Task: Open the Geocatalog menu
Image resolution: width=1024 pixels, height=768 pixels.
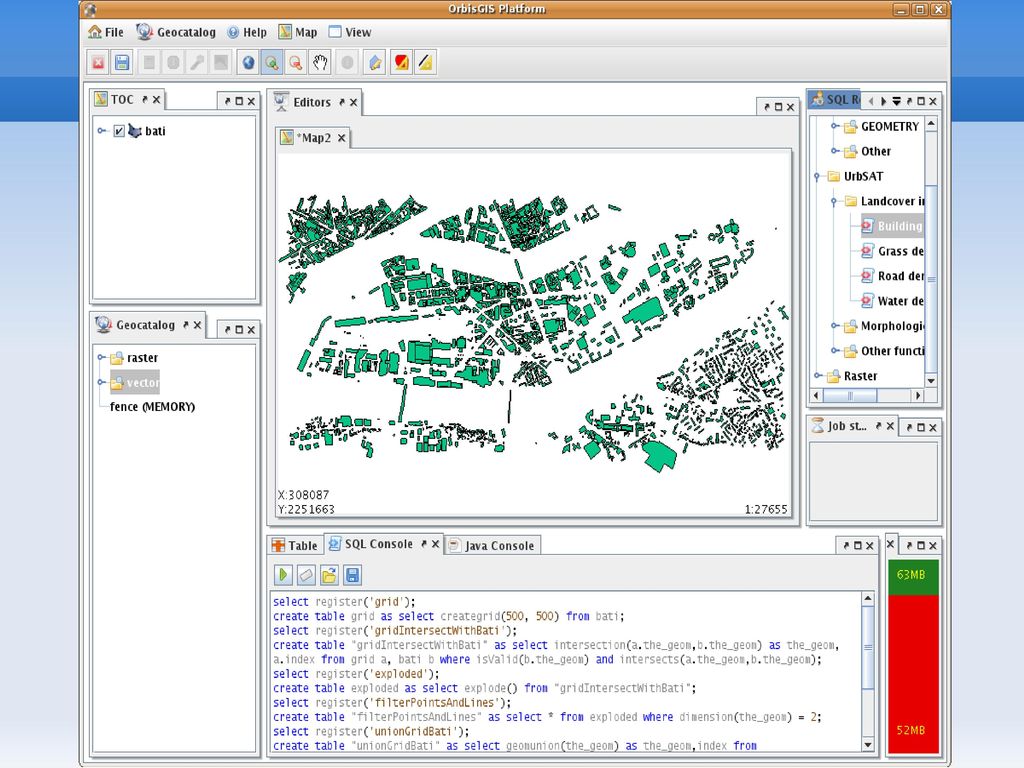Action: point(176,32)
